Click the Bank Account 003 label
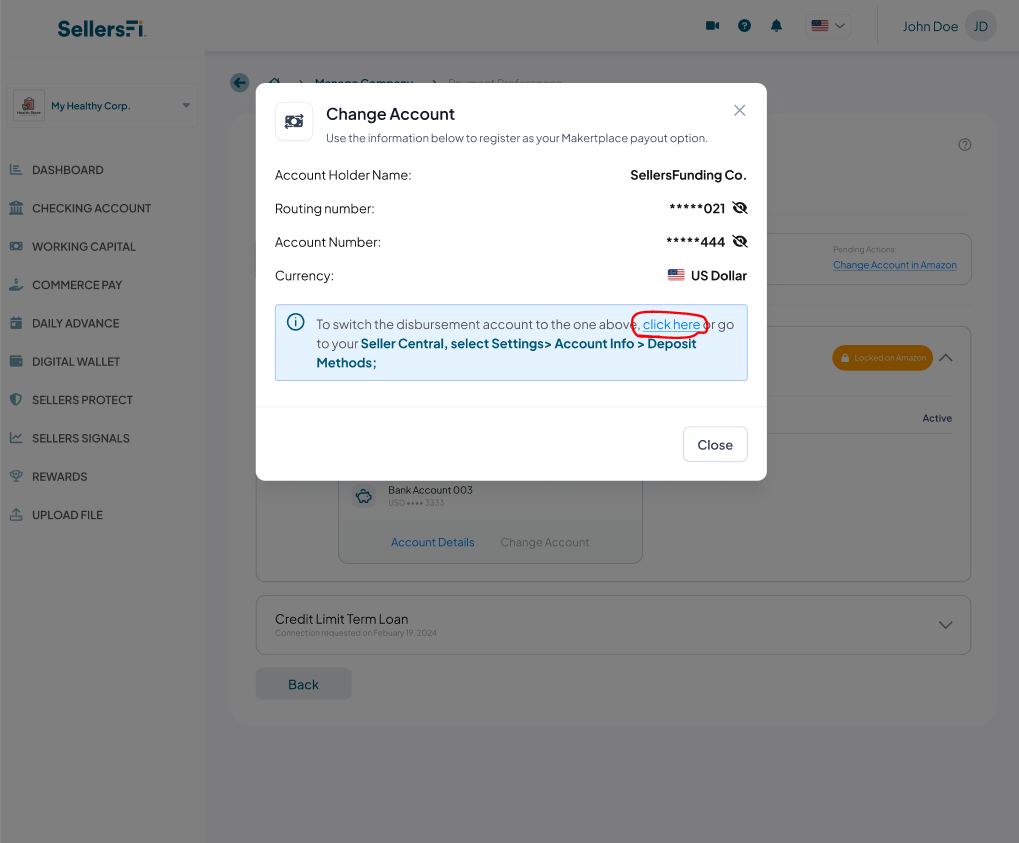Image resolution: width=1019 pixels, height=843 pixels. 430,490
